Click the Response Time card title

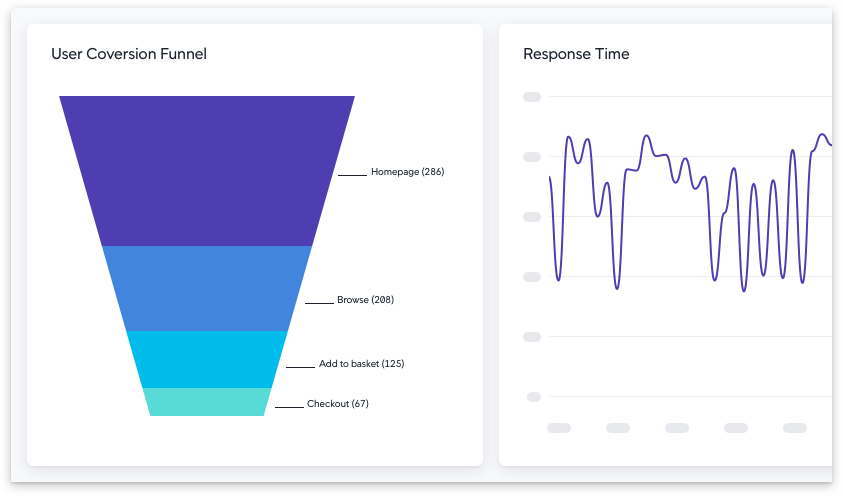[x=576, y=54]
